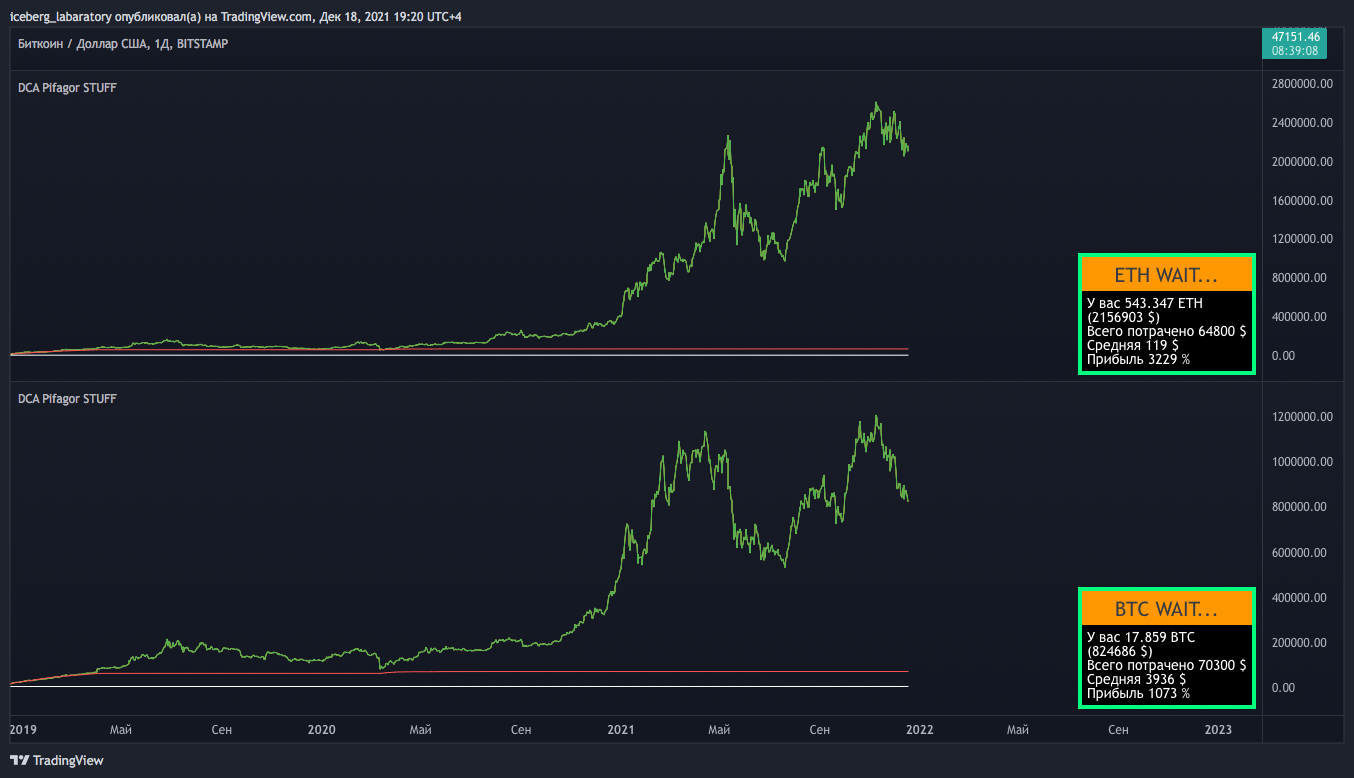1354x778 pixels.
Task: Click the publish date Дек 18, 2021 19:20 UTC+4
Action: [391, 17]
